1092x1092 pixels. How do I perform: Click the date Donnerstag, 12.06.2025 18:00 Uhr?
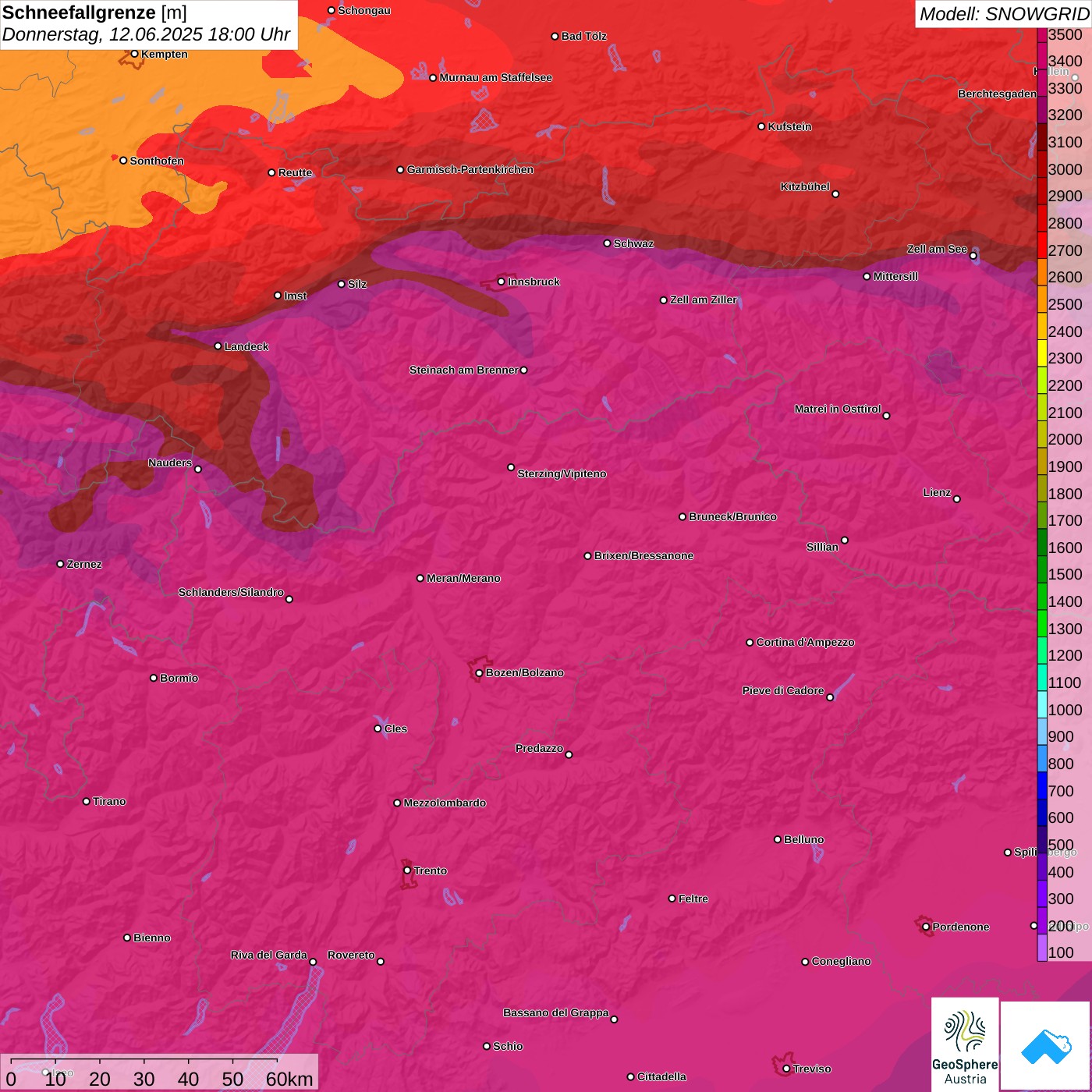(146, 35)
